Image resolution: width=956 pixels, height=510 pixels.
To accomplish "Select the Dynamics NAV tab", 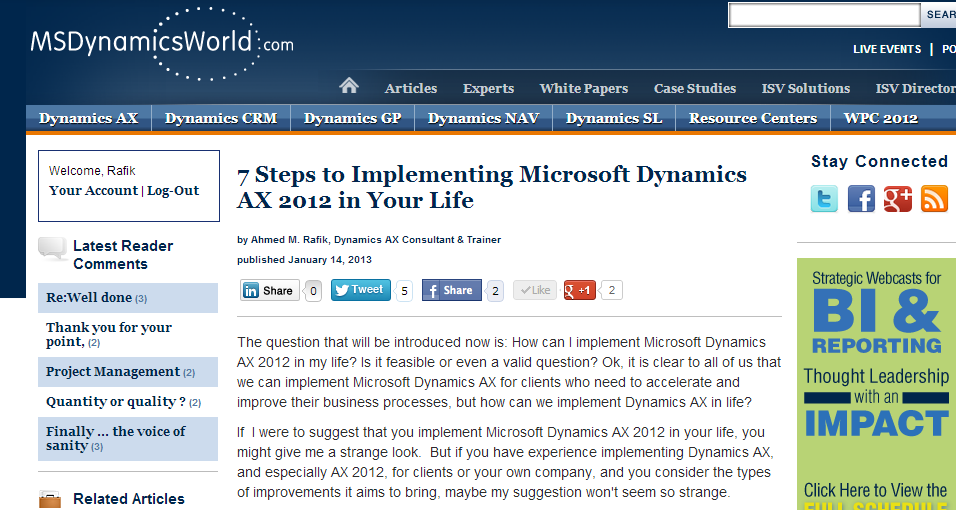I will pos(483,118).
